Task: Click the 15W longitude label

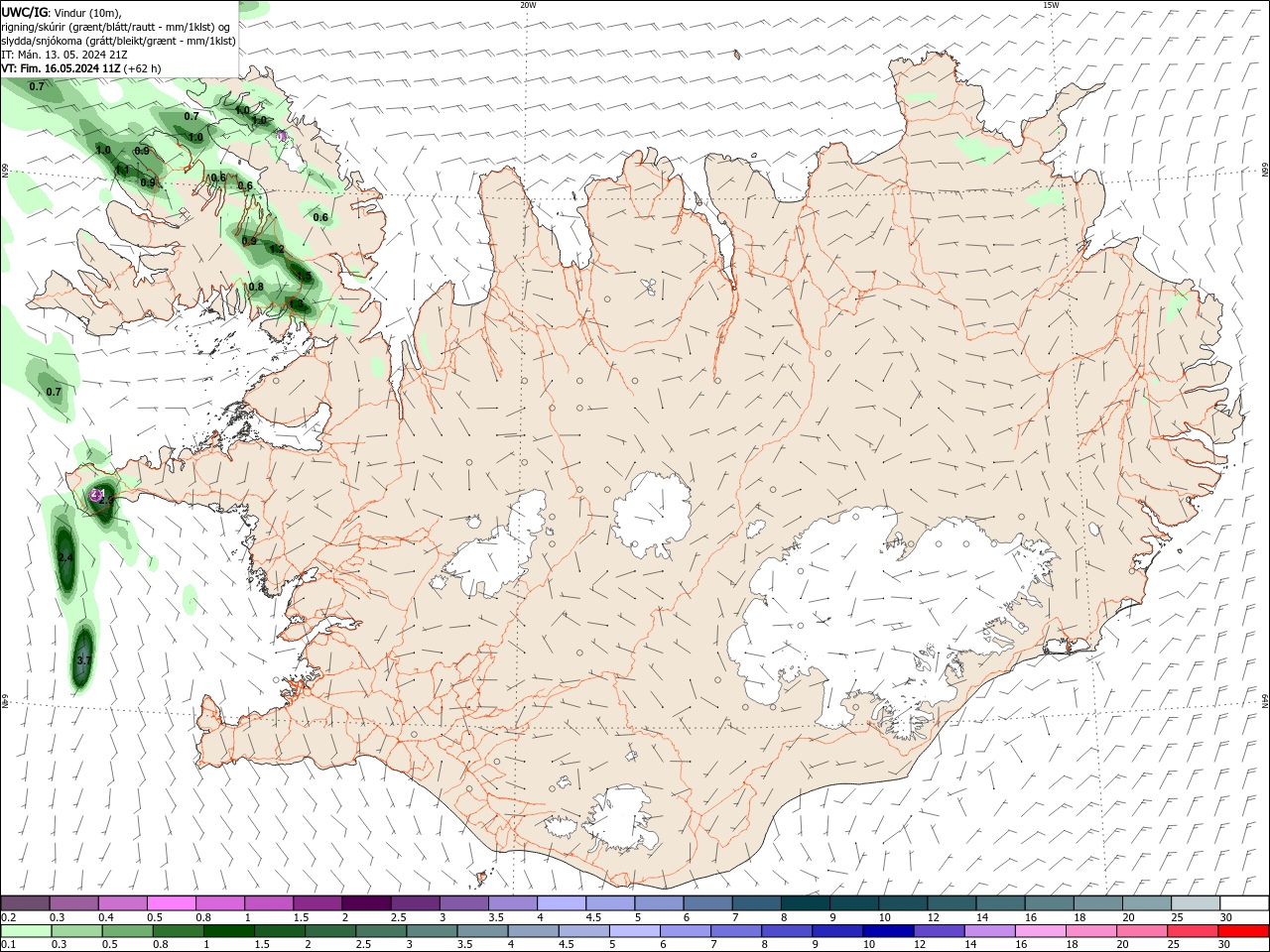Action: (1051, 5)
